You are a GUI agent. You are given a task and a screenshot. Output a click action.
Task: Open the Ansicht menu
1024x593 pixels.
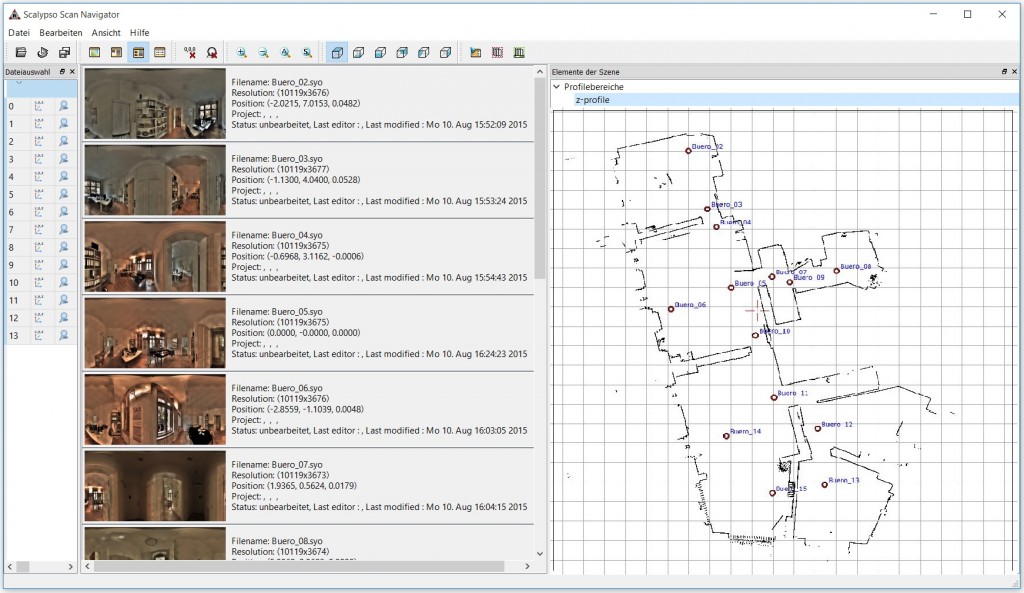pos(106,33)
